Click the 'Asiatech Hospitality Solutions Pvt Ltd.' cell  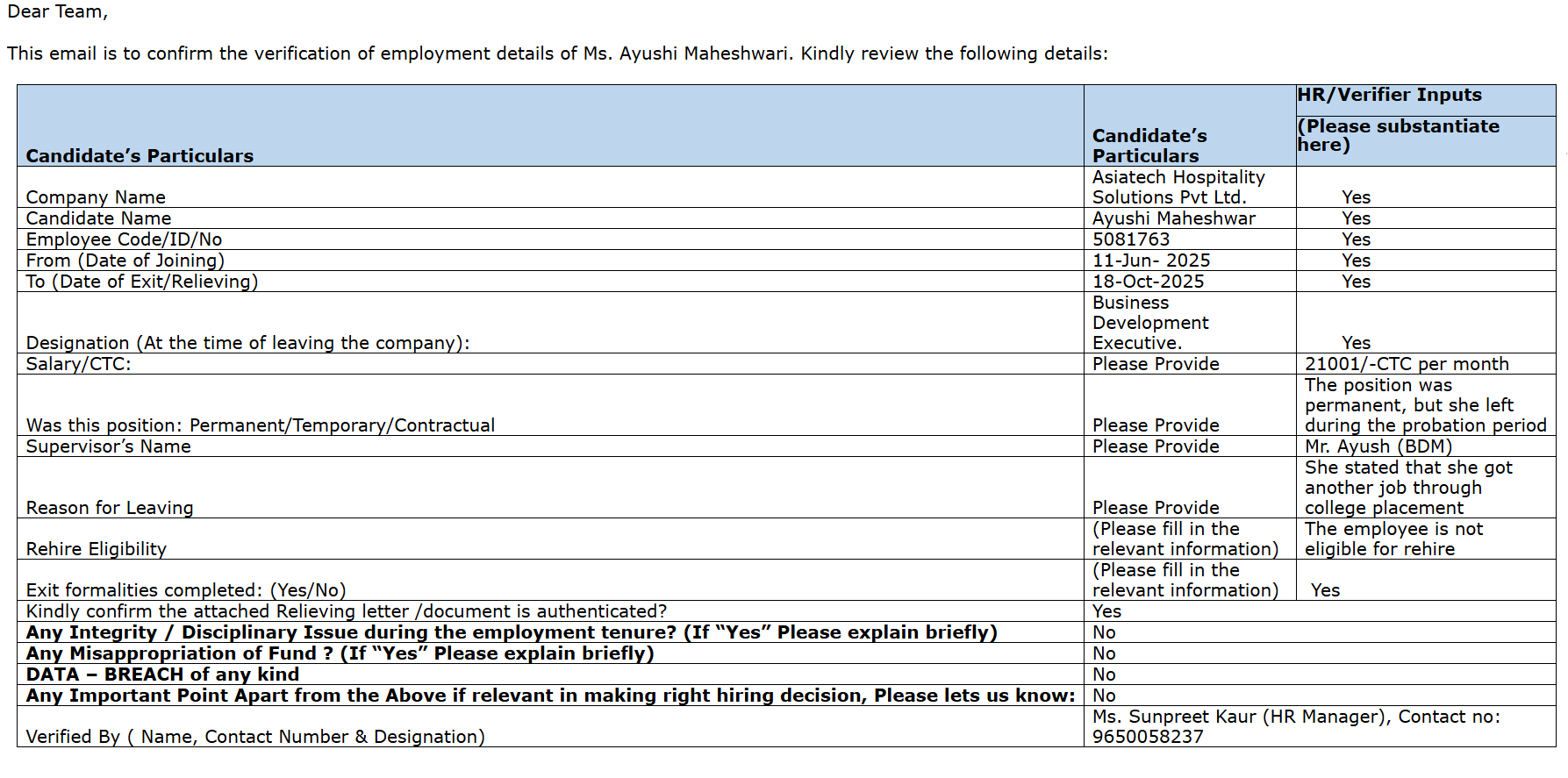pos(1178,188)
